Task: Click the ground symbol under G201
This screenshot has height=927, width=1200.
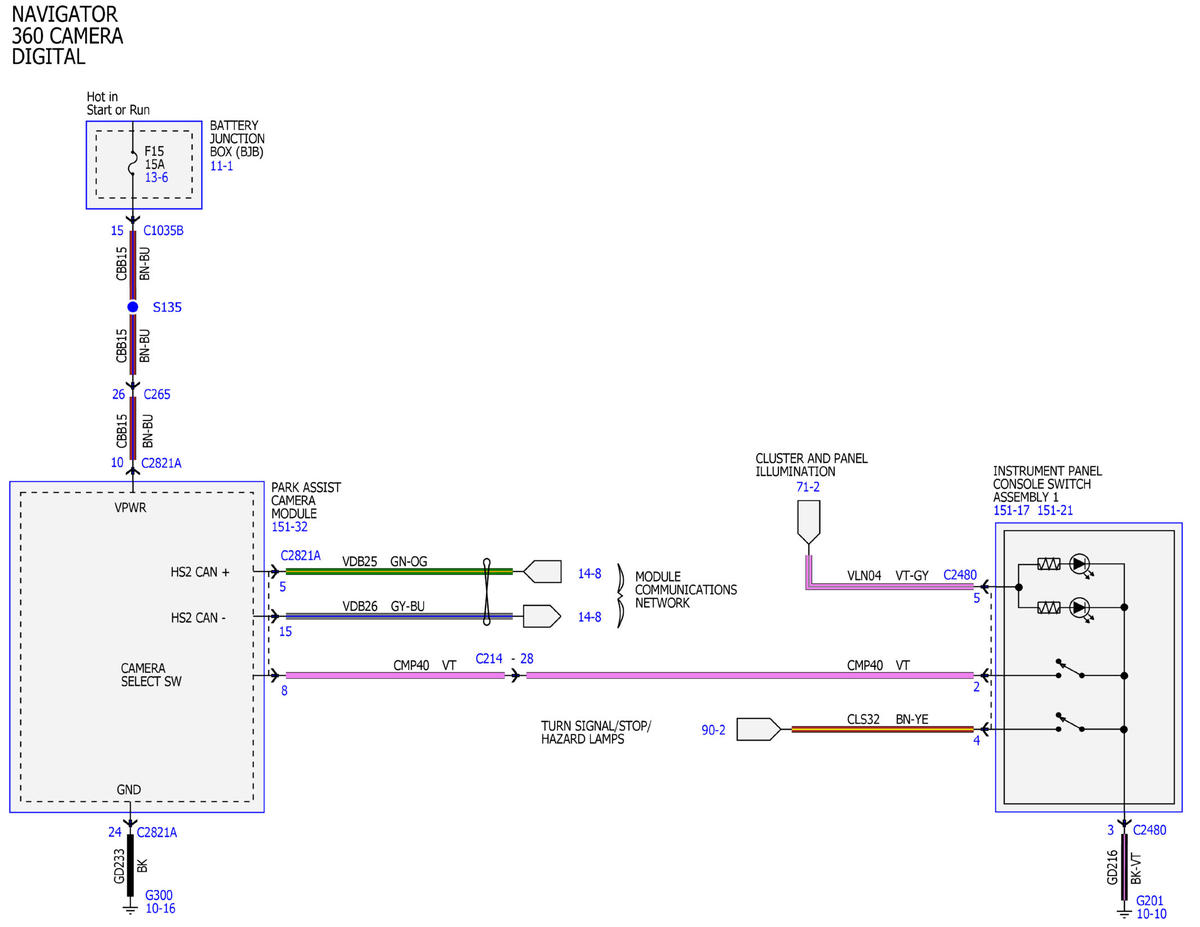Action: pyautogui.click(x=1124, y=913)
